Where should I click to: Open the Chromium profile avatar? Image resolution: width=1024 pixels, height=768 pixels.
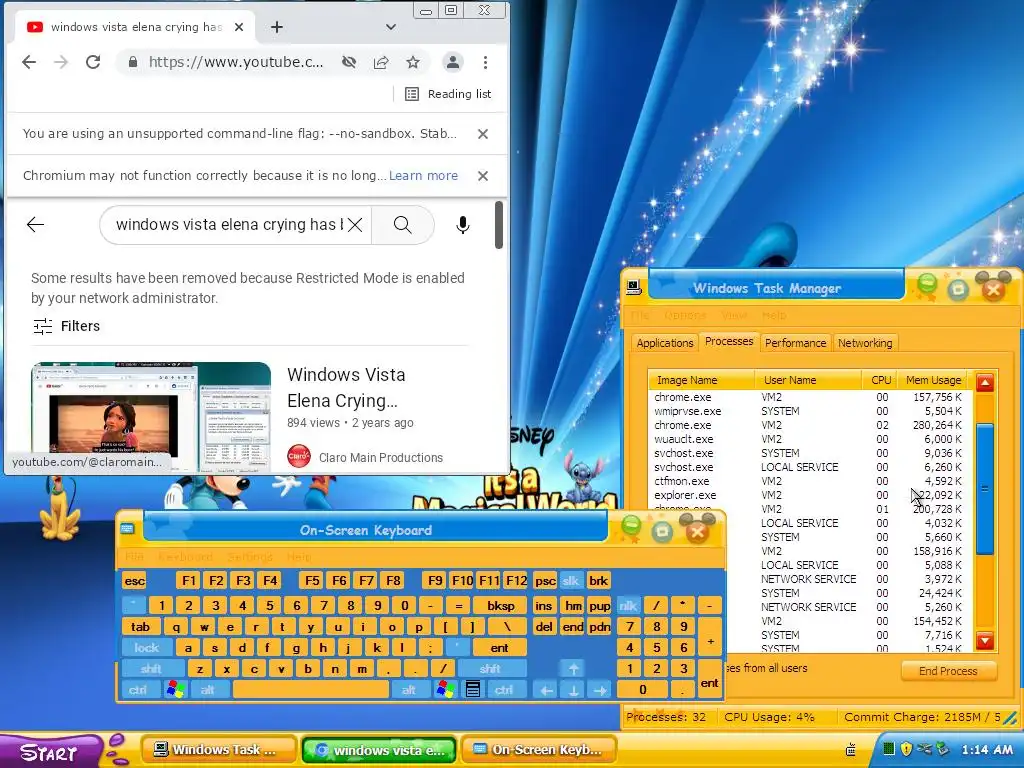[452, 62]
